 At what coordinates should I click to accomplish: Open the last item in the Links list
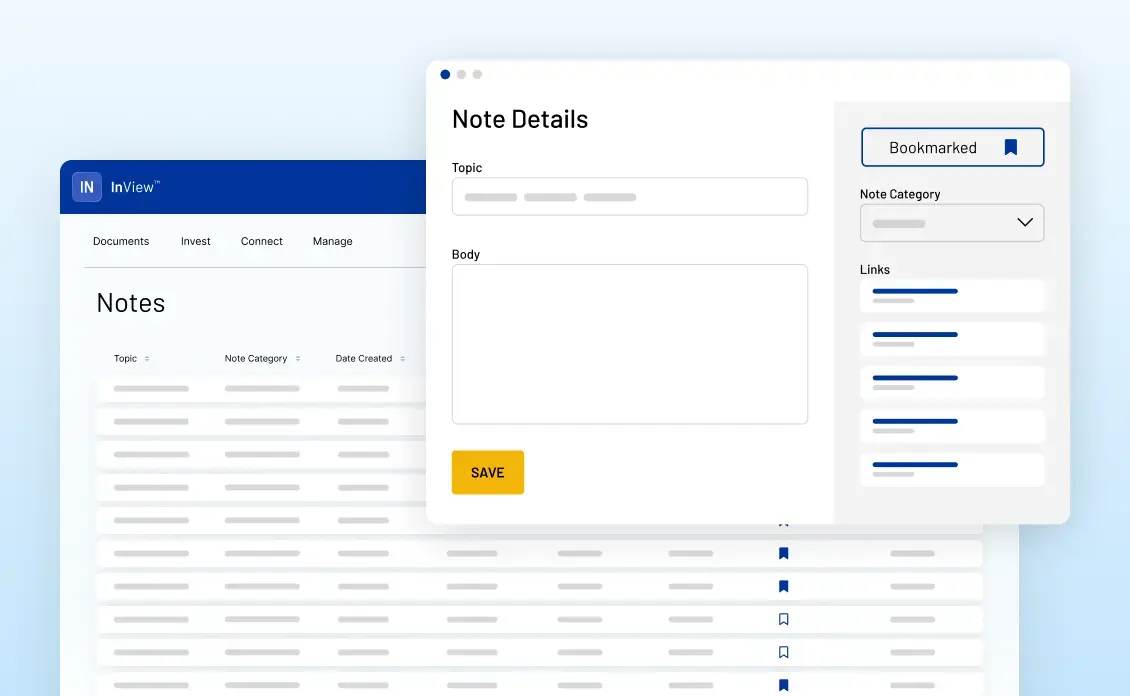click(952, 470)
